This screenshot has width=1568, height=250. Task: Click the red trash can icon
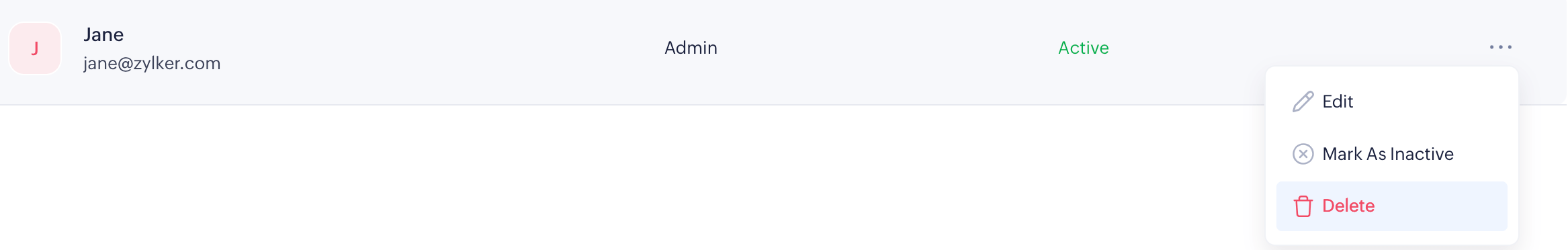click(x=1303, y=206)
